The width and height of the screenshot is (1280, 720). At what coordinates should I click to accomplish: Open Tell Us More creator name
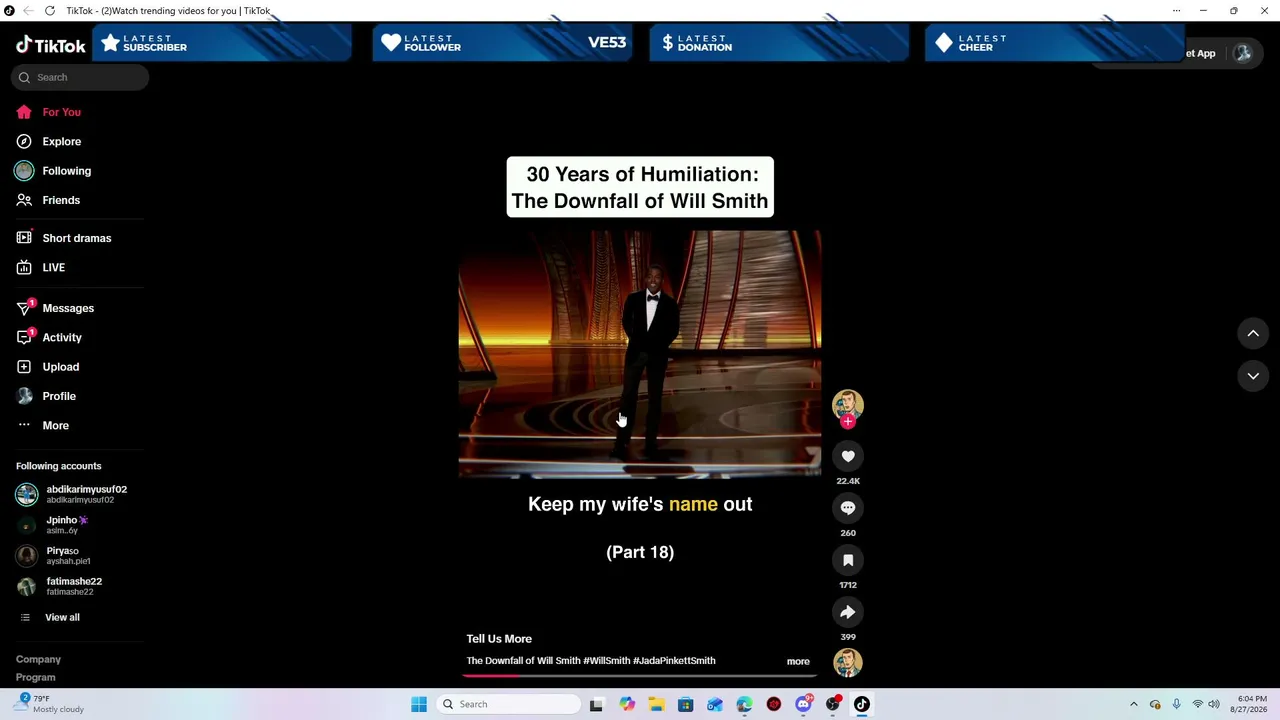499,639
